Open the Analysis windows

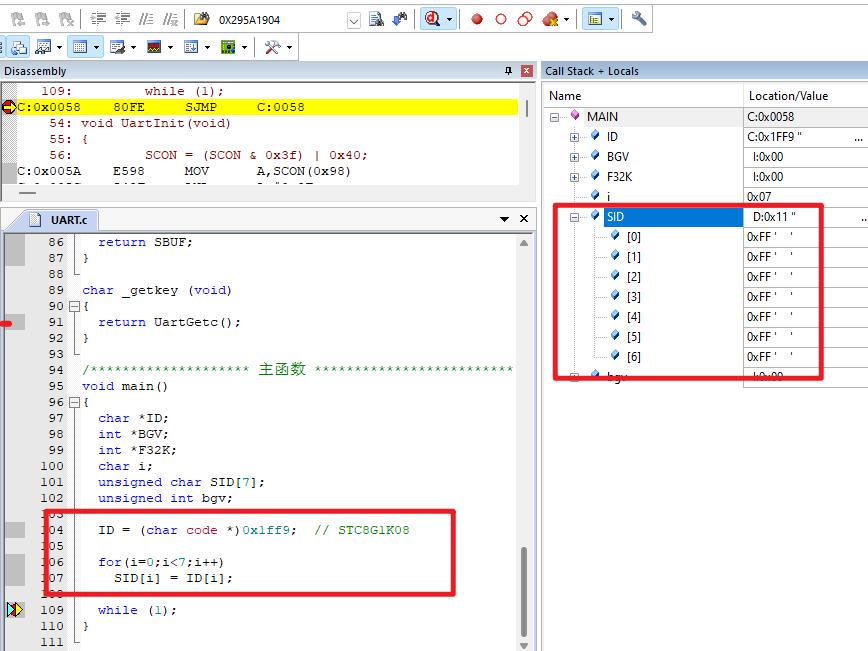tap(154, 47)
